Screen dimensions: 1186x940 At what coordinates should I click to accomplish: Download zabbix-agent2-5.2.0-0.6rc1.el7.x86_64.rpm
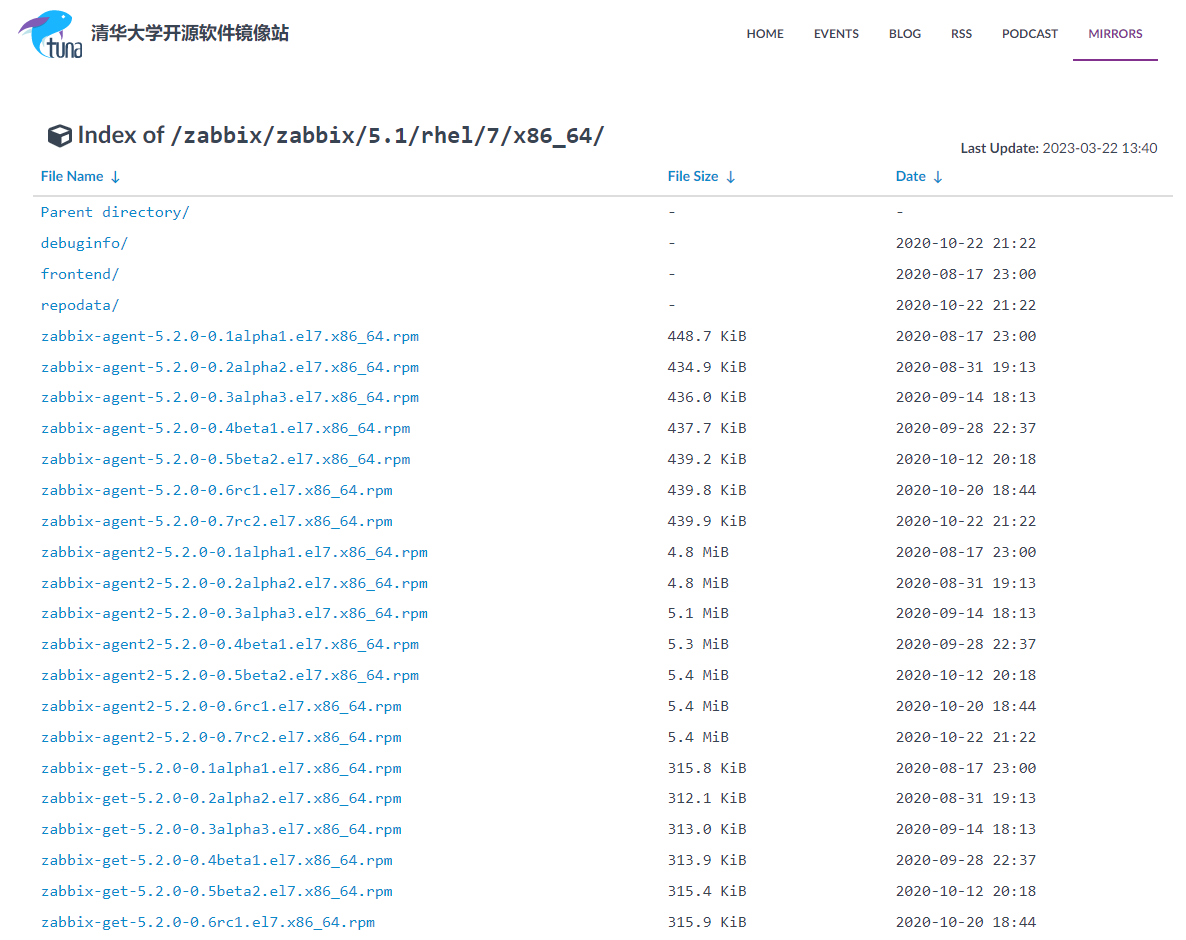coord(221,707)
